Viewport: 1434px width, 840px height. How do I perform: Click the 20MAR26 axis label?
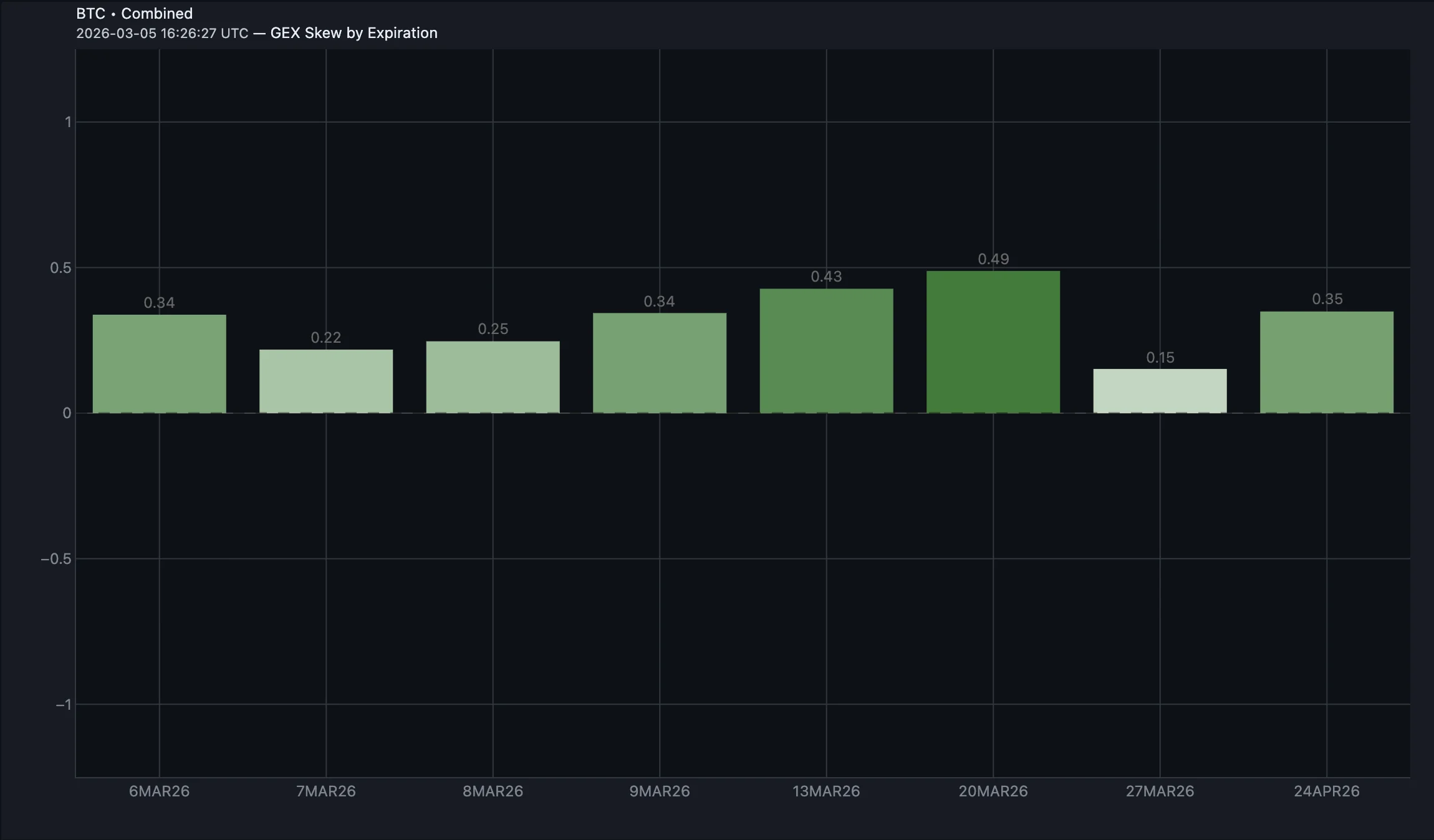(x=993, y=791)
